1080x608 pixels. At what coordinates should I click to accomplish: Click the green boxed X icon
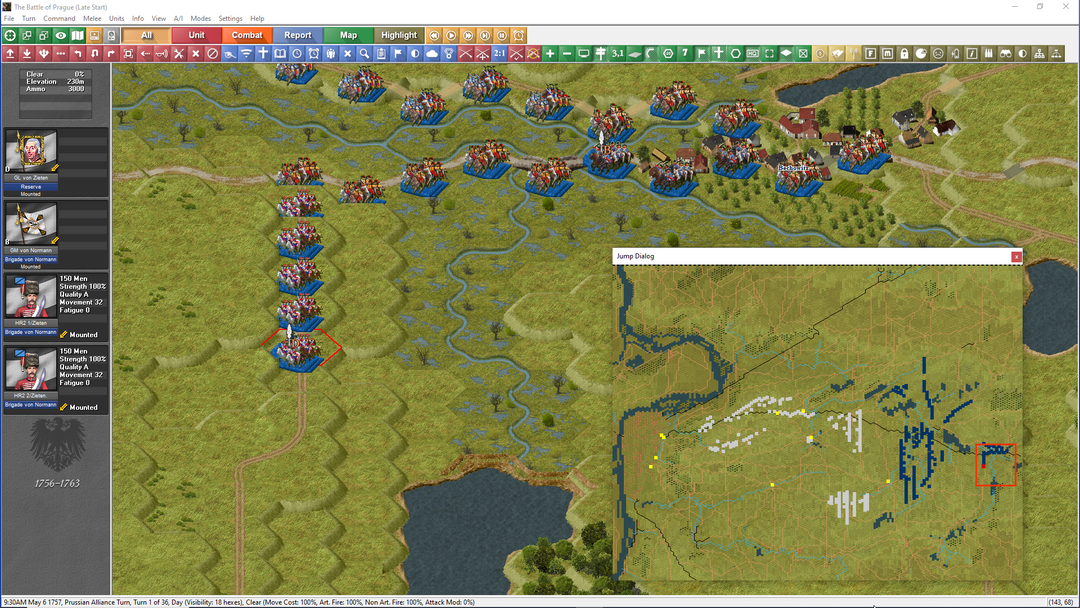[803, 54]
